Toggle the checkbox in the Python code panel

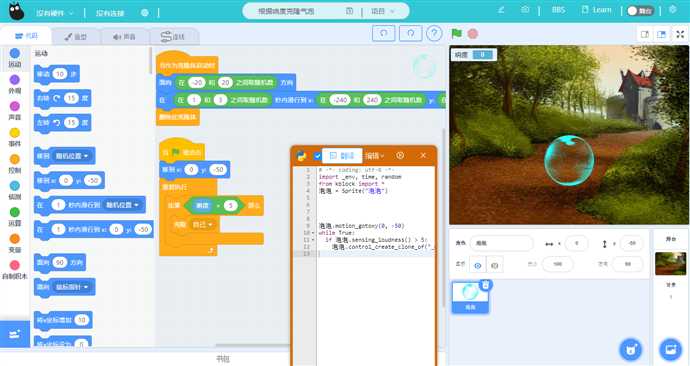tap(317, 156)
